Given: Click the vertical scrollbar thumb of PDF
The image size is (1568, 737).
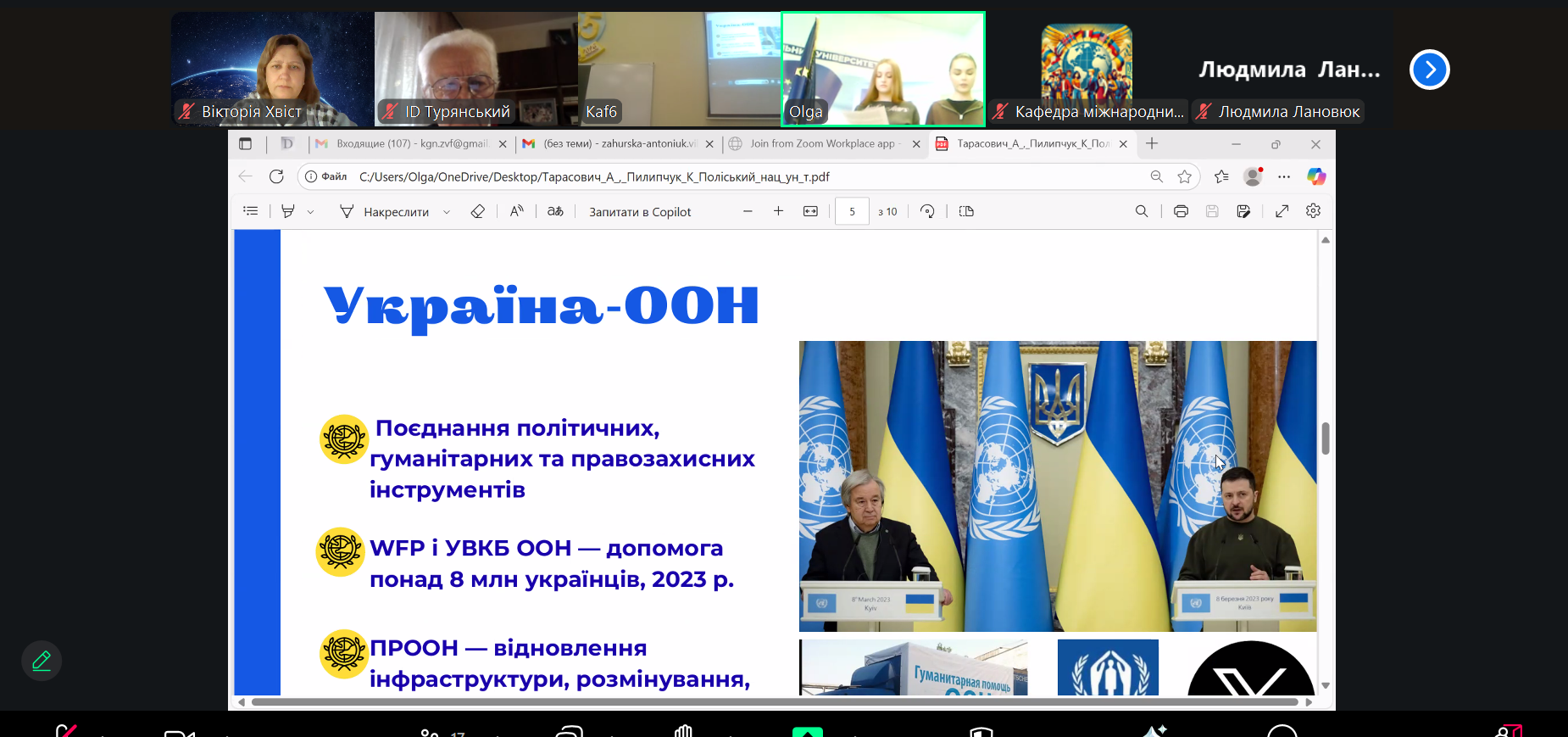Looking at the screenshot, I should (1326, 438).
